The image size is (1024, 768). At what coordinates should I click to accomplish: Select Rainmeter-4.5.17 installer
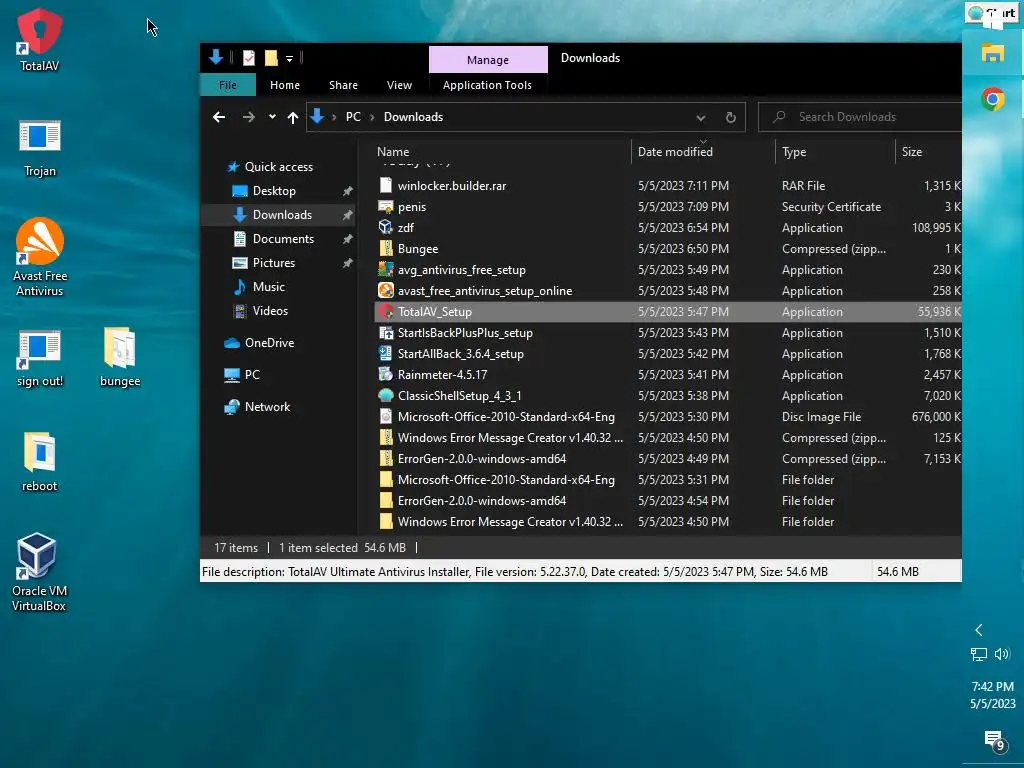click(x=667, y=375)
